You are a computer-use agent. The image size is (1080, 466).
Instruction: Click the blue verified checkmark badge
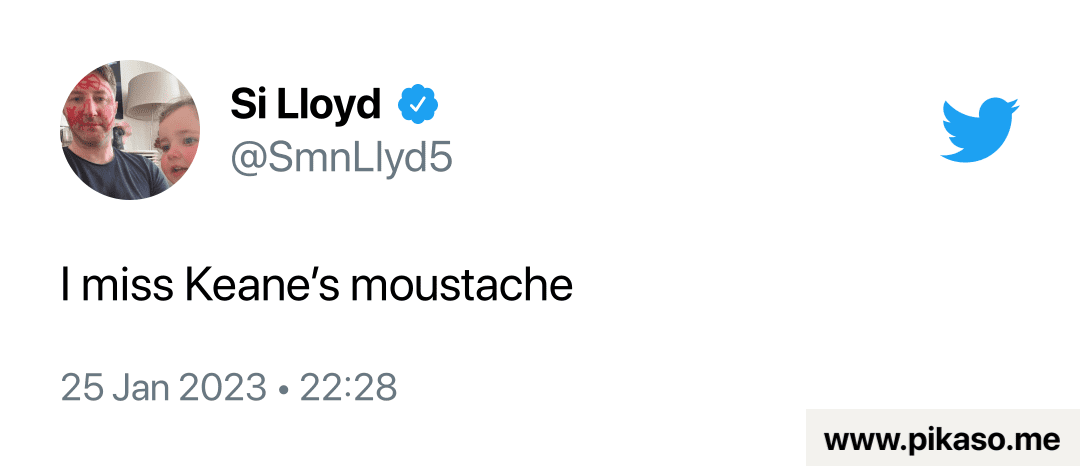tap(419, 103)
